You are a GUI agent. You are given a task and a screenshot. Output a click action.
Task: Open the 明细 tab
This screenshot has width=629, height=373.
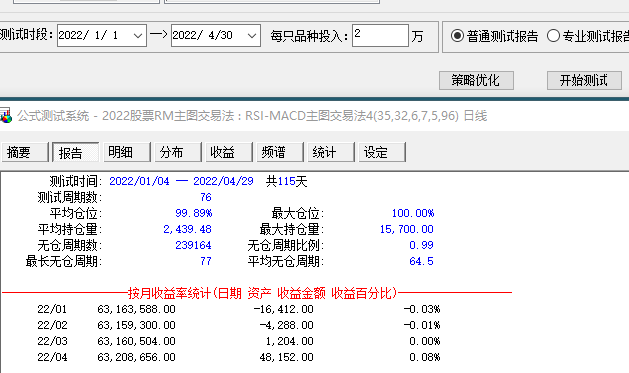click(127, 152)
